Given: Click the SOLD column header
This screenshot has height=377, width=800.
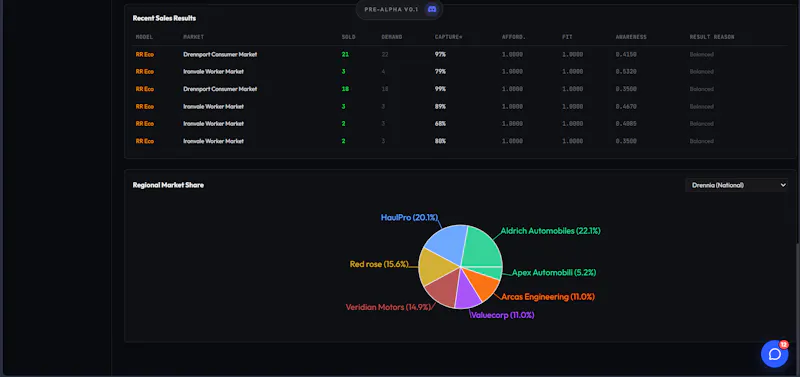Looking at the screenshot, I should pyautogui.click(x=348, y=37).
